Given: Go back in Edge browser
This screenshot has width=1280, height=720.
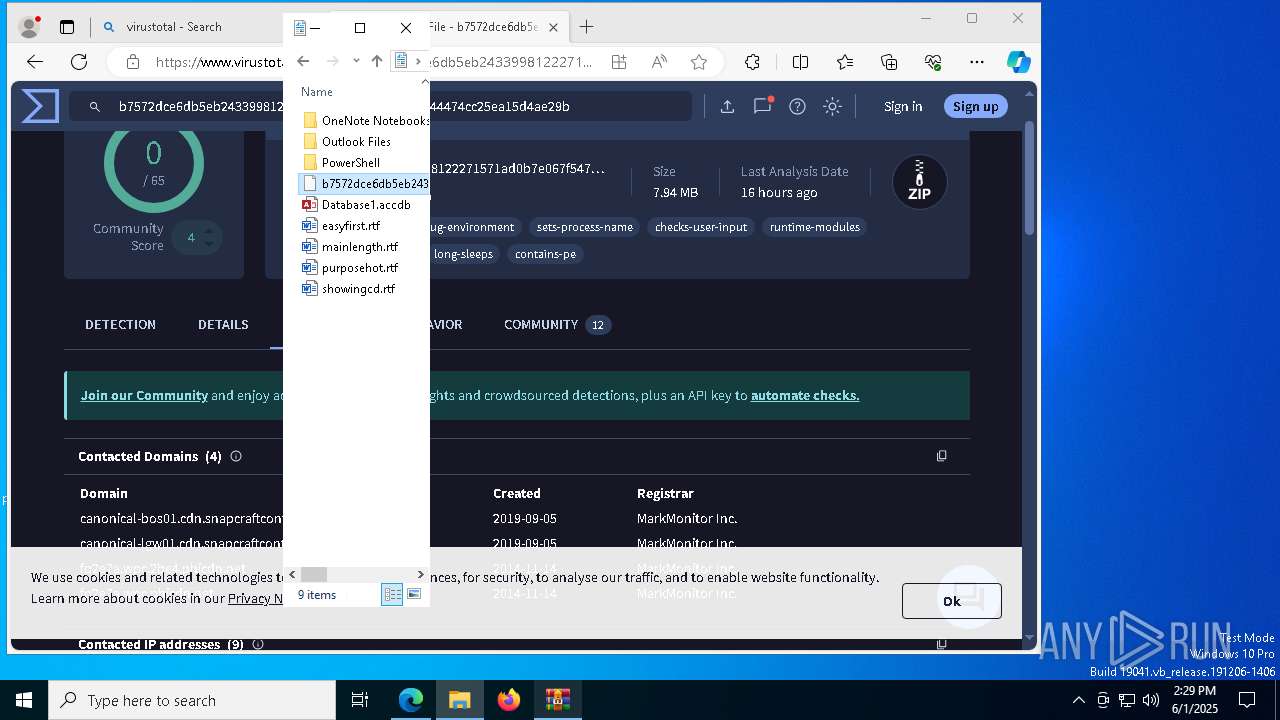Looking at the screenshot, I should coord(35,62).
